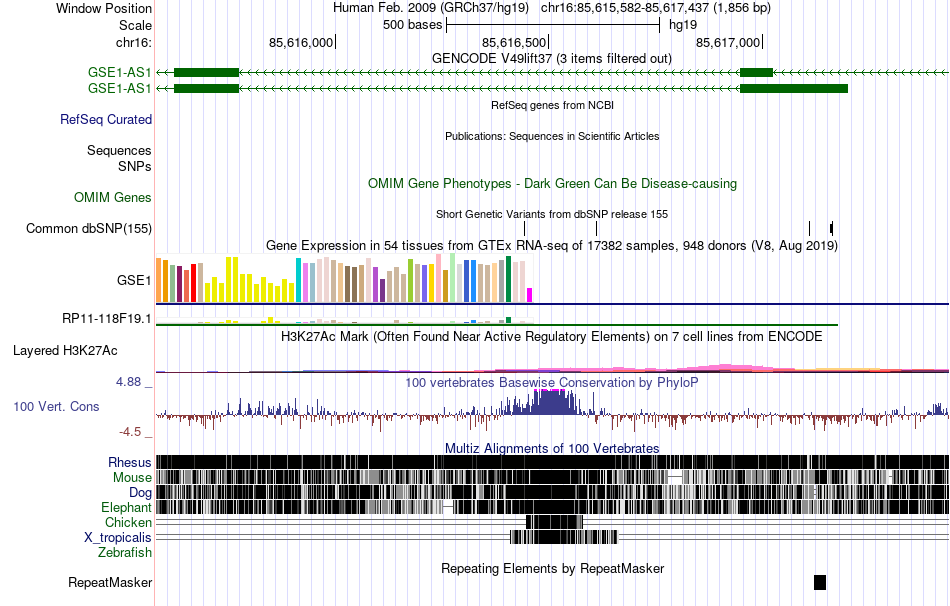Click the magenta bar in GSE1 expression chart
Screen dimensions: 950x606
pyautogui.click(x=530, y=295)
